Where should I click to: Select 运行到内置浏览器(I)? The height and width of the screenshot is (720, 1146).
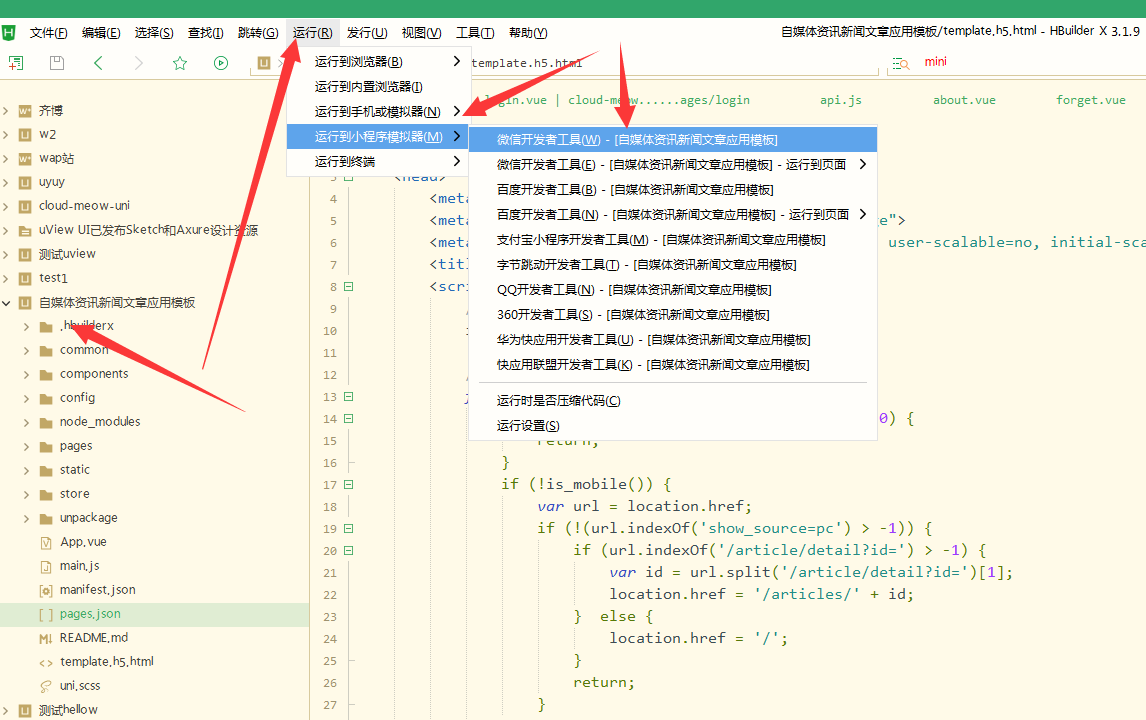coord(378,86)
